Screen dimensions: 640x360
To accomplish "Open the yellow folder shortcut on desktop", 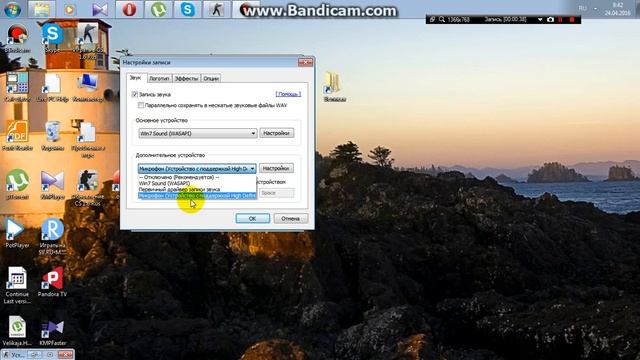I will 335,87.
